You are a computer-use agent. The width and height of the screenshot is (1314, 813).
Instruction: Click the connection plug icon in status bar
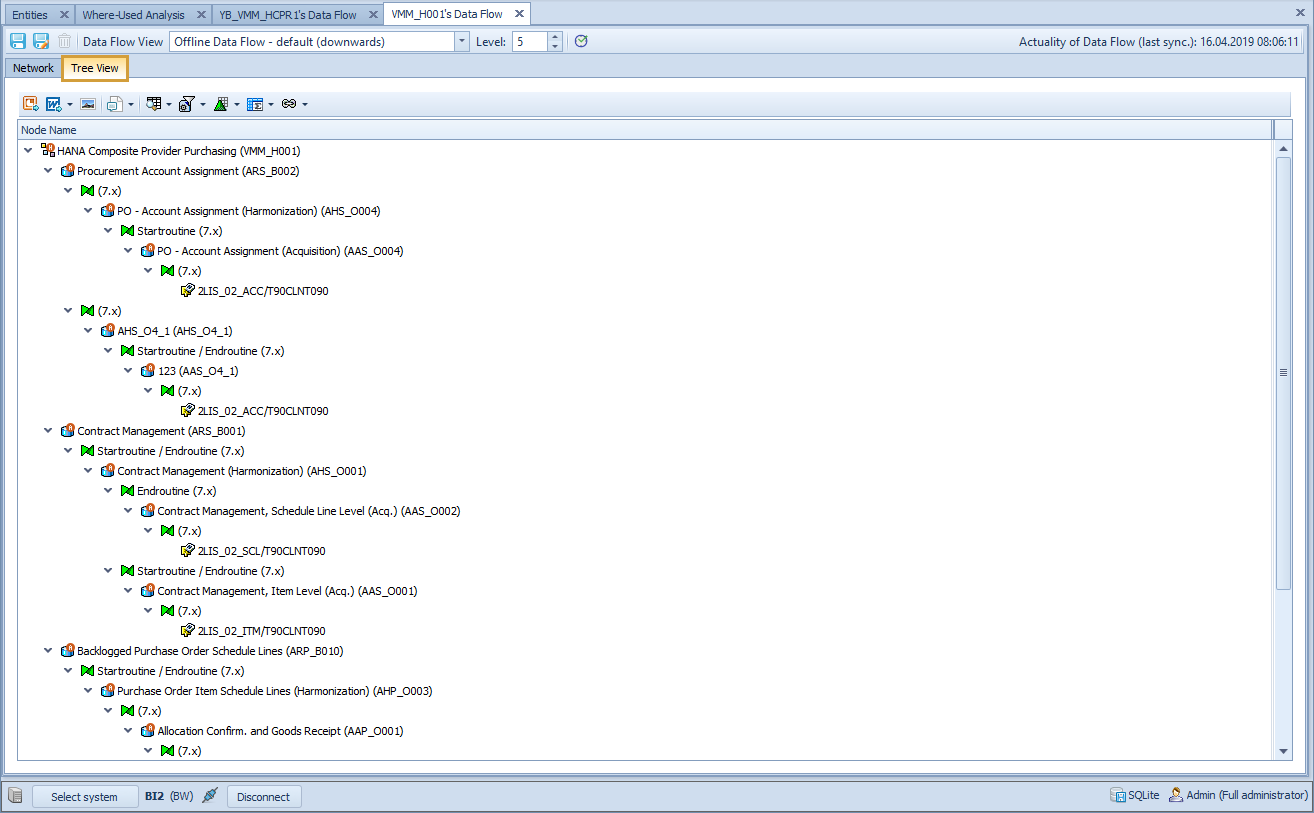point(209,796)
